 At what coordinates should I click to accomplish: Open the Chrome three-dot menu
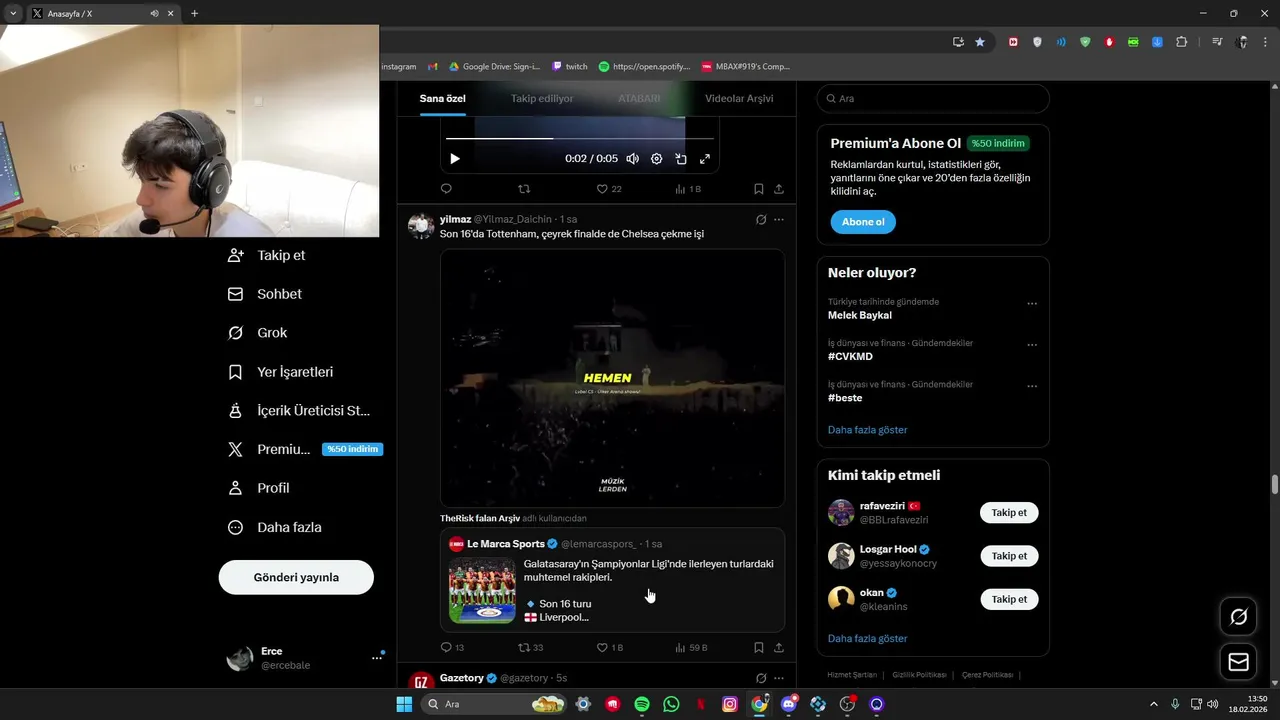(x=1265, y=42)
